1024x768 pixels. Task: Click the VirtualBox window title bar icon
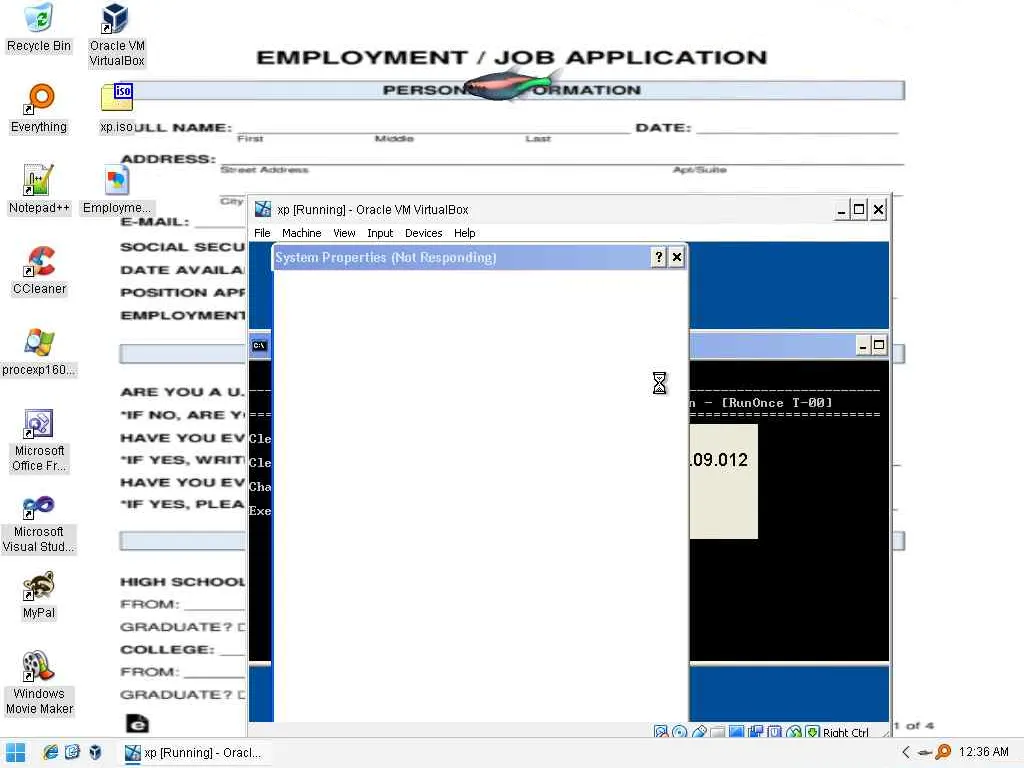tap(263, 209)
